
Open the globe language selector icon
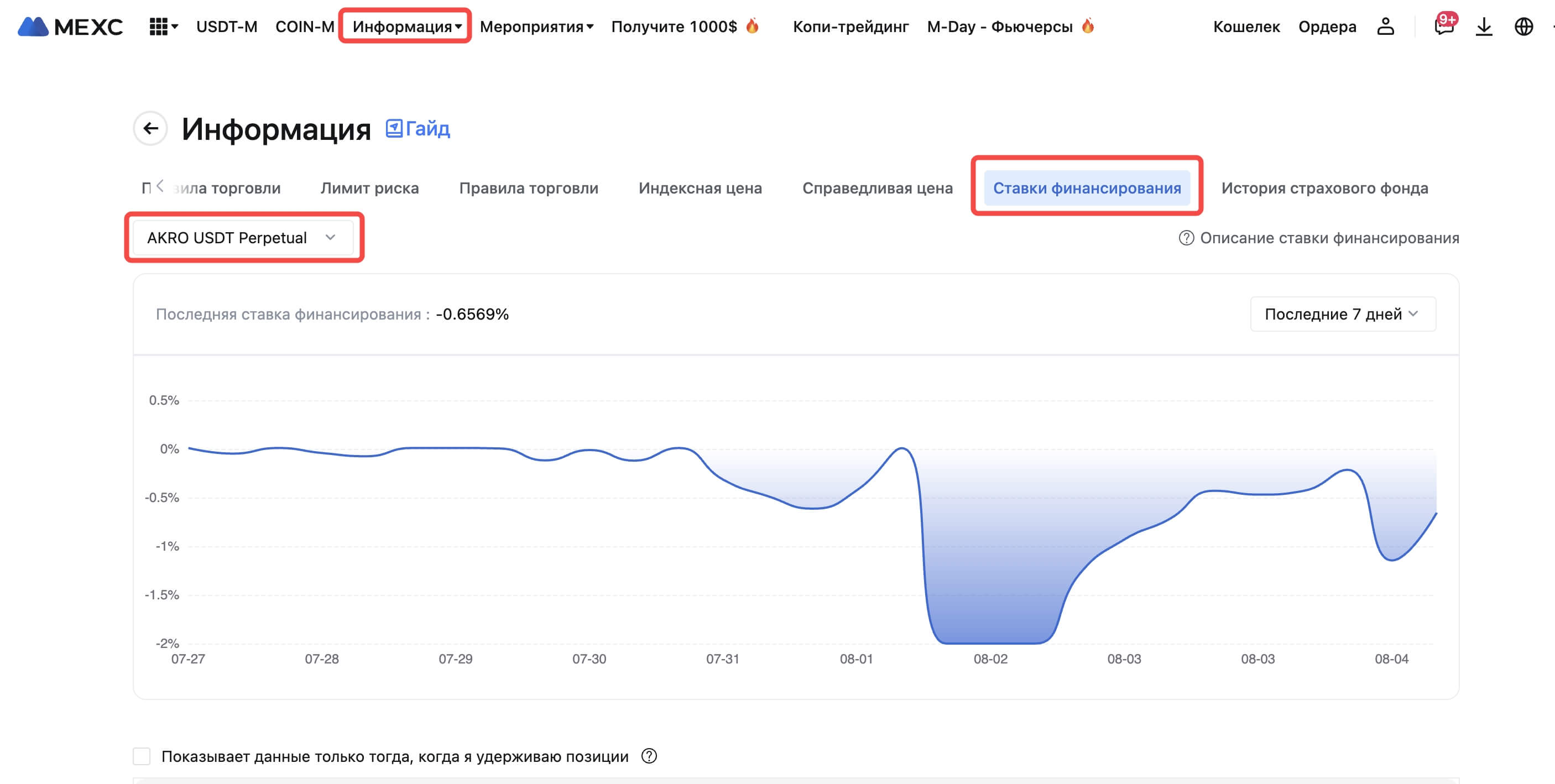pyautogui.click(x=1523, y=27)
